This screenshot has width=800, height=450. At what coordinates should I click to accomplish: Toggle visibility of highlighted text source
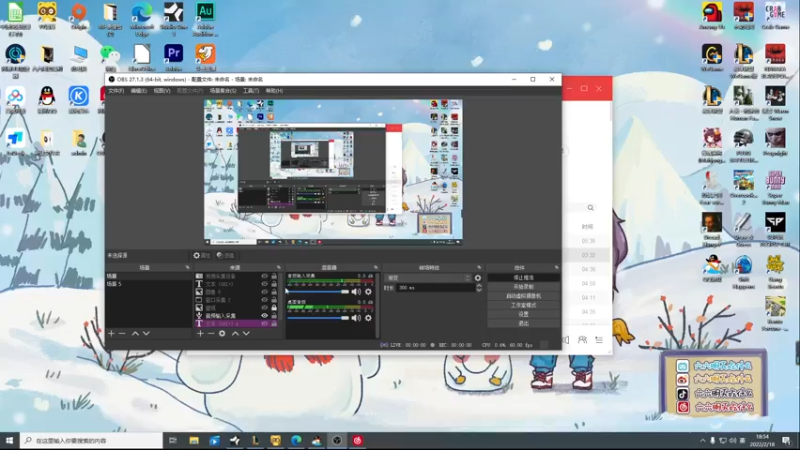(264, 323)
